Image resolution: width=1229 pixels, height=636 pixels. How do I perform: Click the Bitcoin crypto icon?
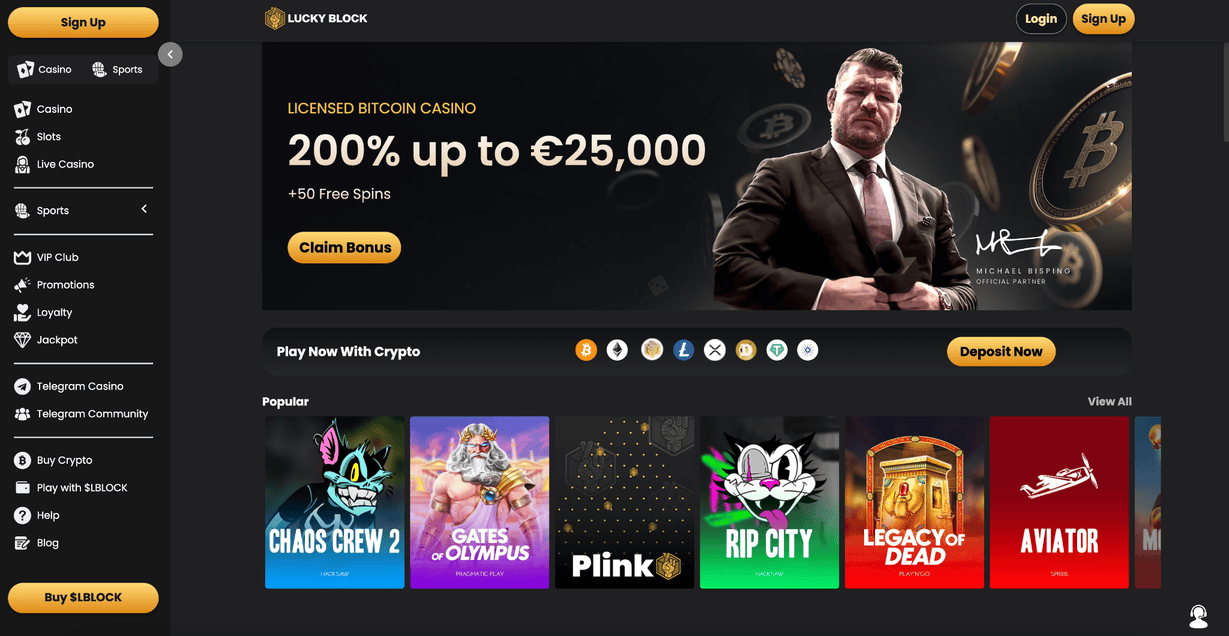click(586, 350)
